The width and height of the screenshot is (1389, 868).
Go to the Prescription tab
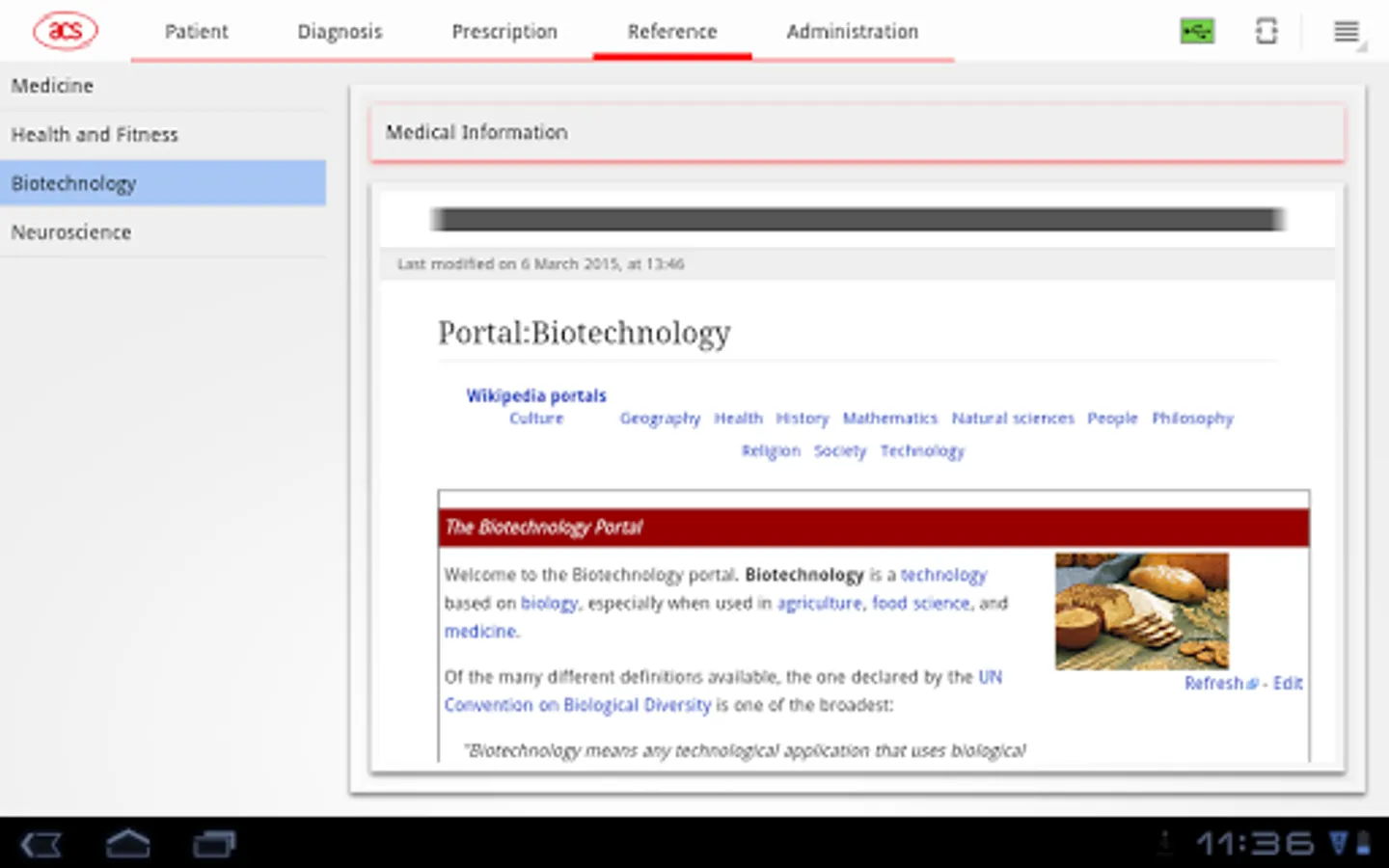point(504,32)
